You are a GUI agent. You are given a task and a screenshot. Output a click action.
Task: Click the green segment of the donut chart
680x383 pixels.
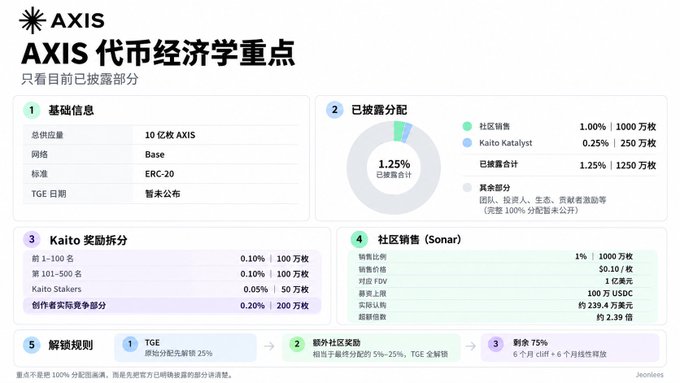tap(399, 131)
